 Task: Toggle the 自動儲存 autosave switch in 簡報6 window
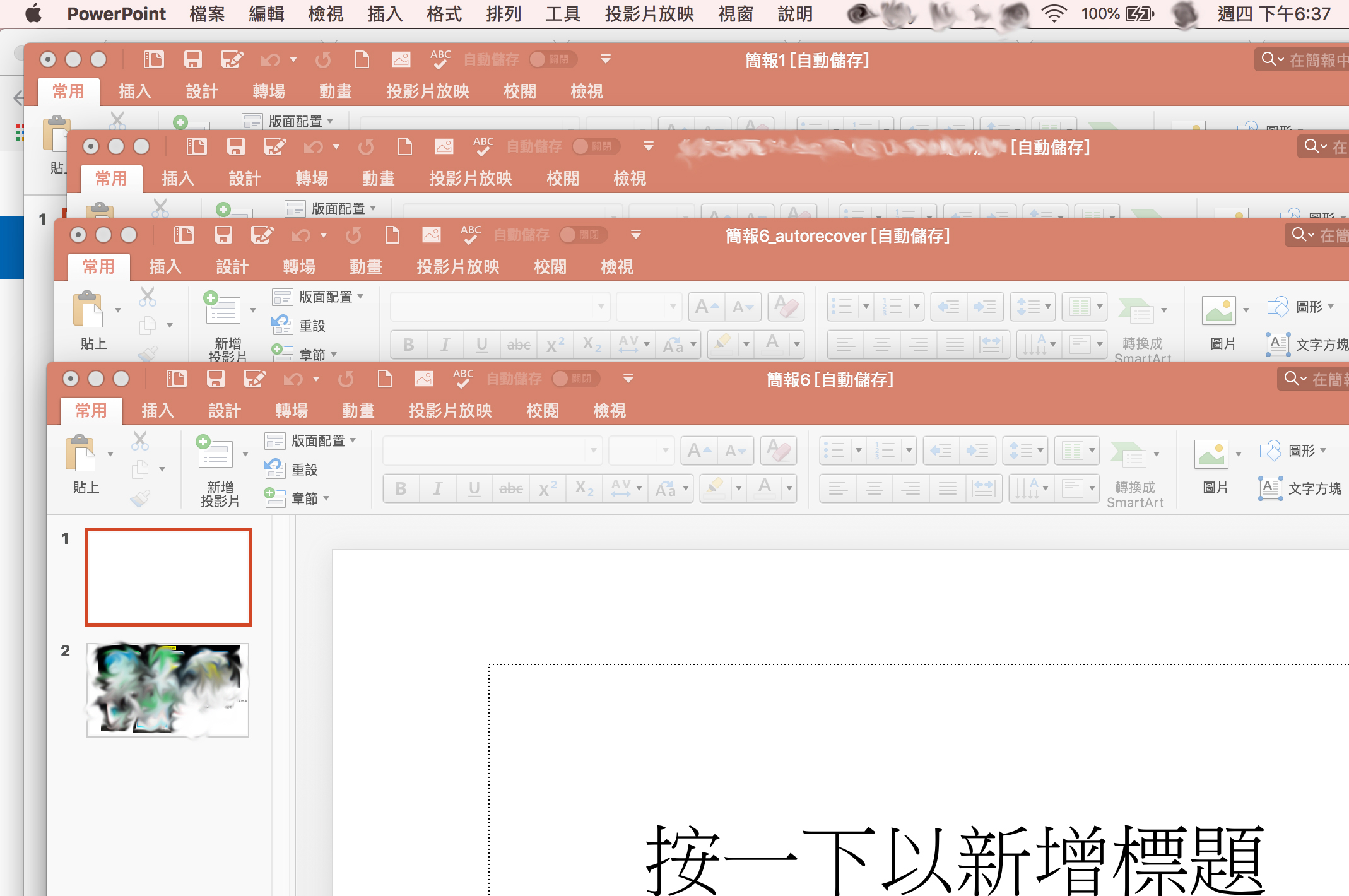click(x=575, y=379)
